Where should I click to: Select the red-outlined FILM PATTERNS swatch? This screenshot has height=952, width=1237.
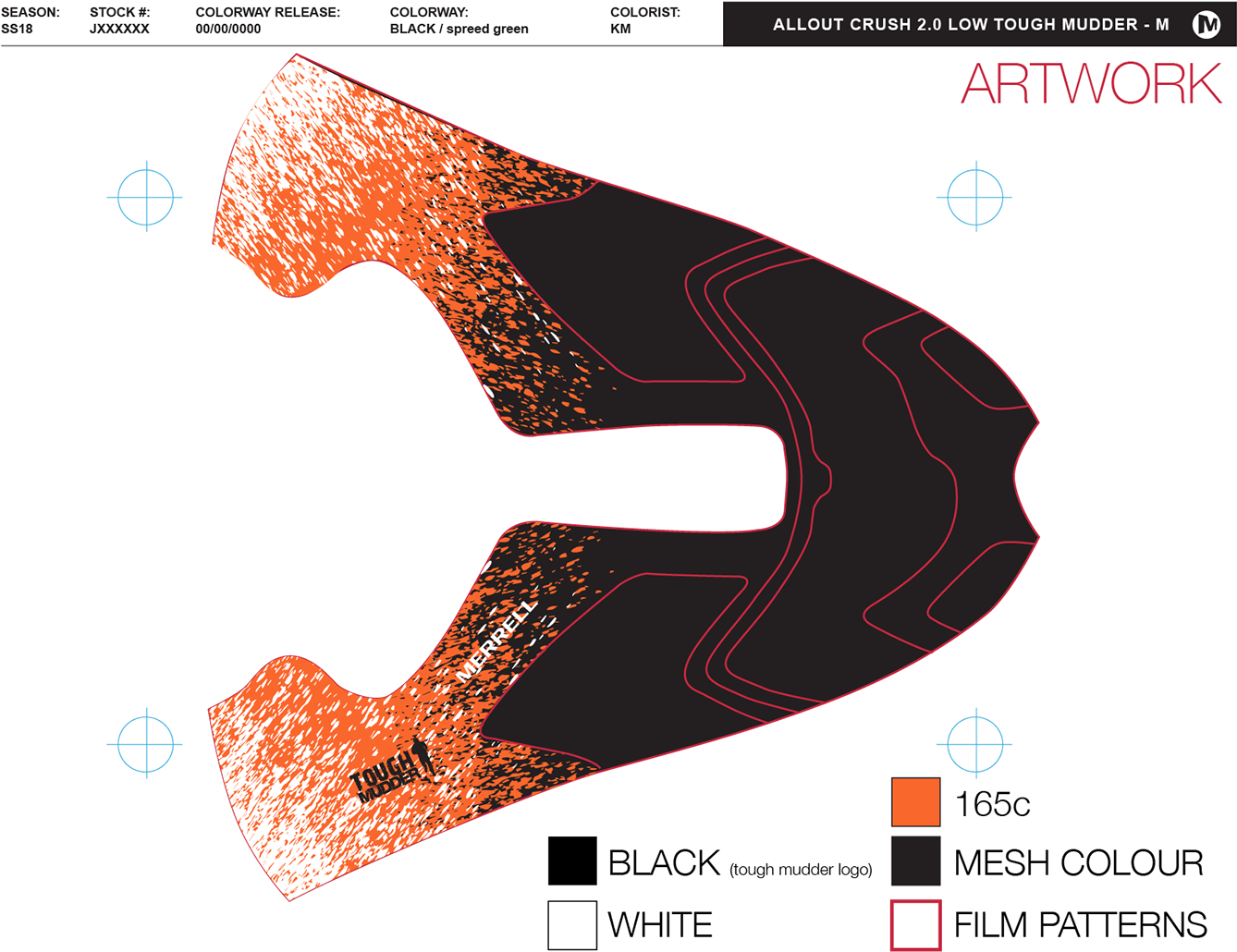pyautogui.click(x=915, y=925)
